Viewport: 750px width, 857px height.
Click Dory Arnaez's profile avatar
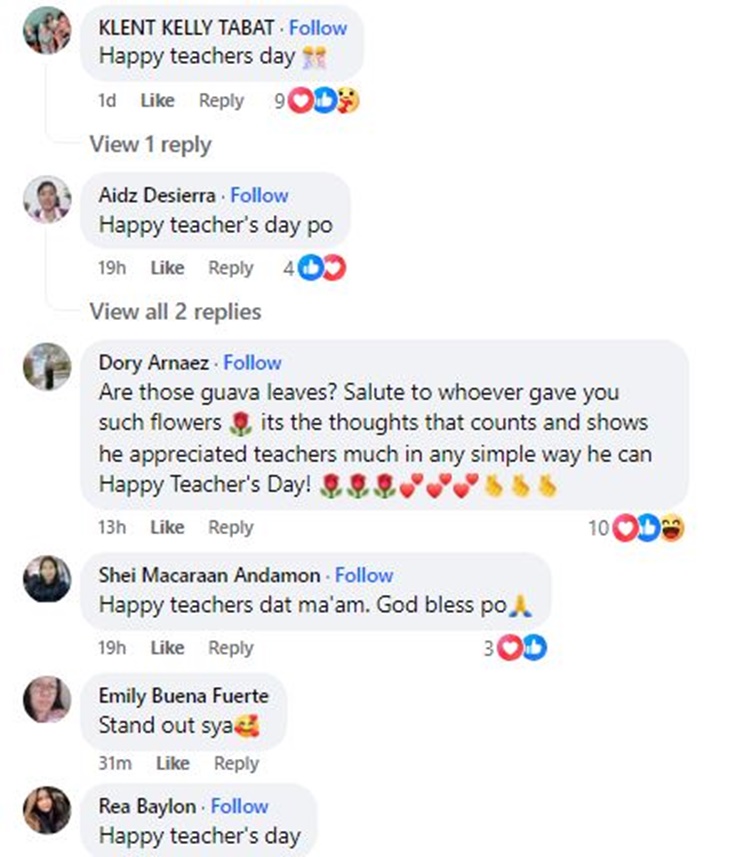point(47,365)
